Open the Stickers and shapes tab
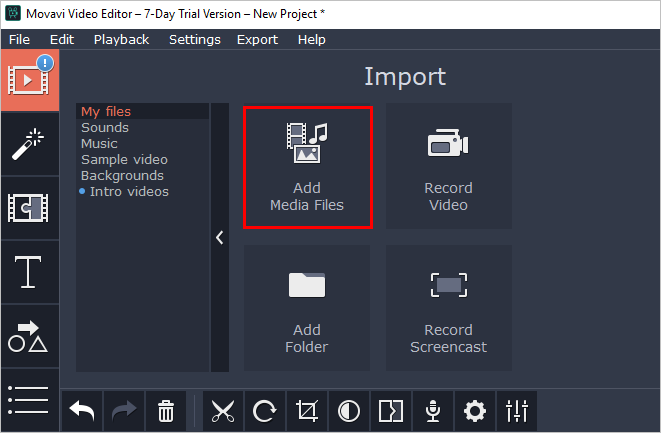The height and width of the screenshot is (433, 661). [30, 336]
